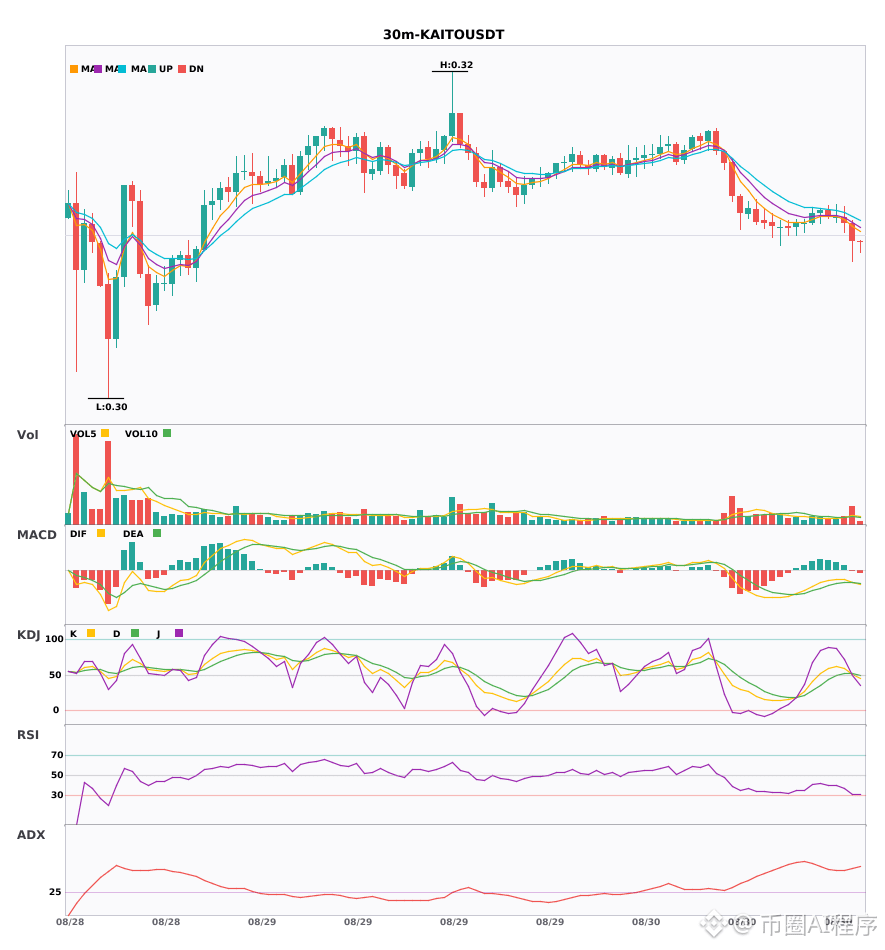Image resolution: width=885 pixels, height=950 pixels.
Task: Toggle the green DEA legend swatch
Action: [157, 533]
